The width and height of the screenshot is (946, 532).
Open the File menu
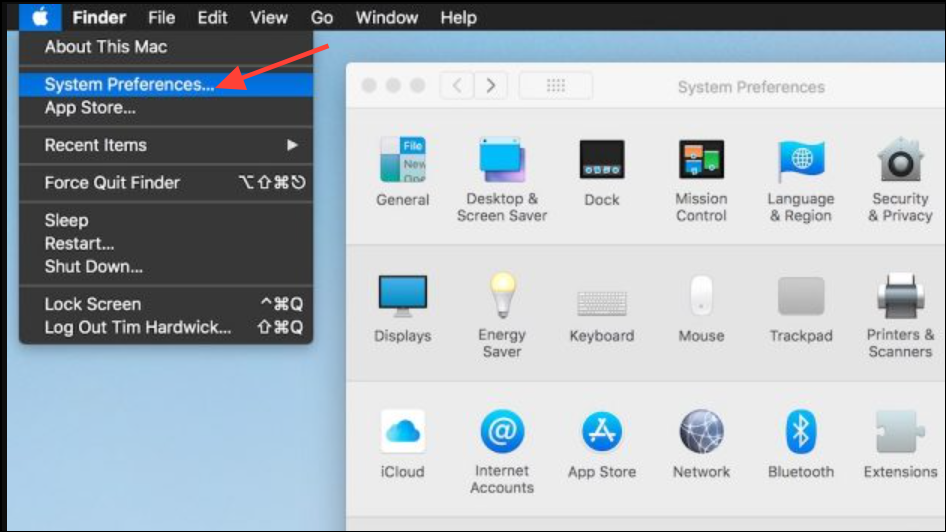pos(162,17)
